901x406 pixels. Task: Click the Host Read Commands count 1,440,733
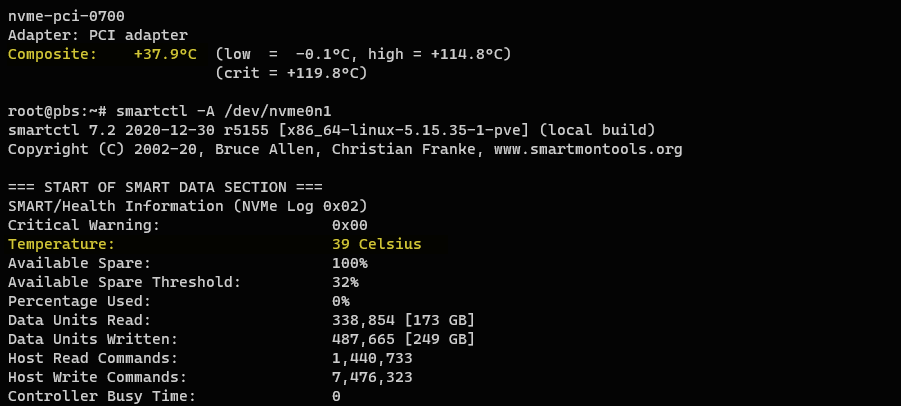coord(372,358)
